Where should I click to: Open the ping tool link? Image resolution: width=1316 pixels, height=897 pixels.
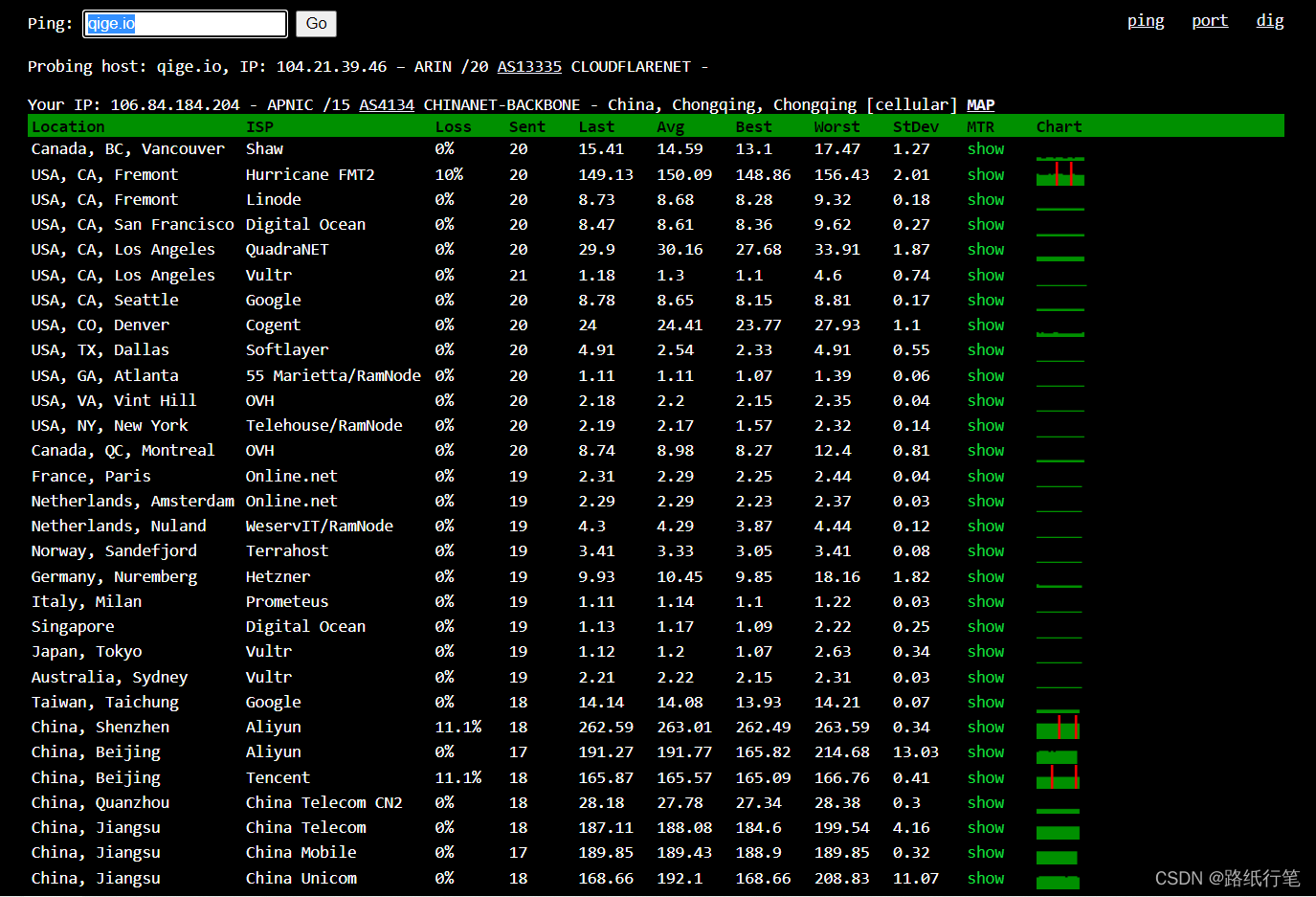tap(1145, 21)
